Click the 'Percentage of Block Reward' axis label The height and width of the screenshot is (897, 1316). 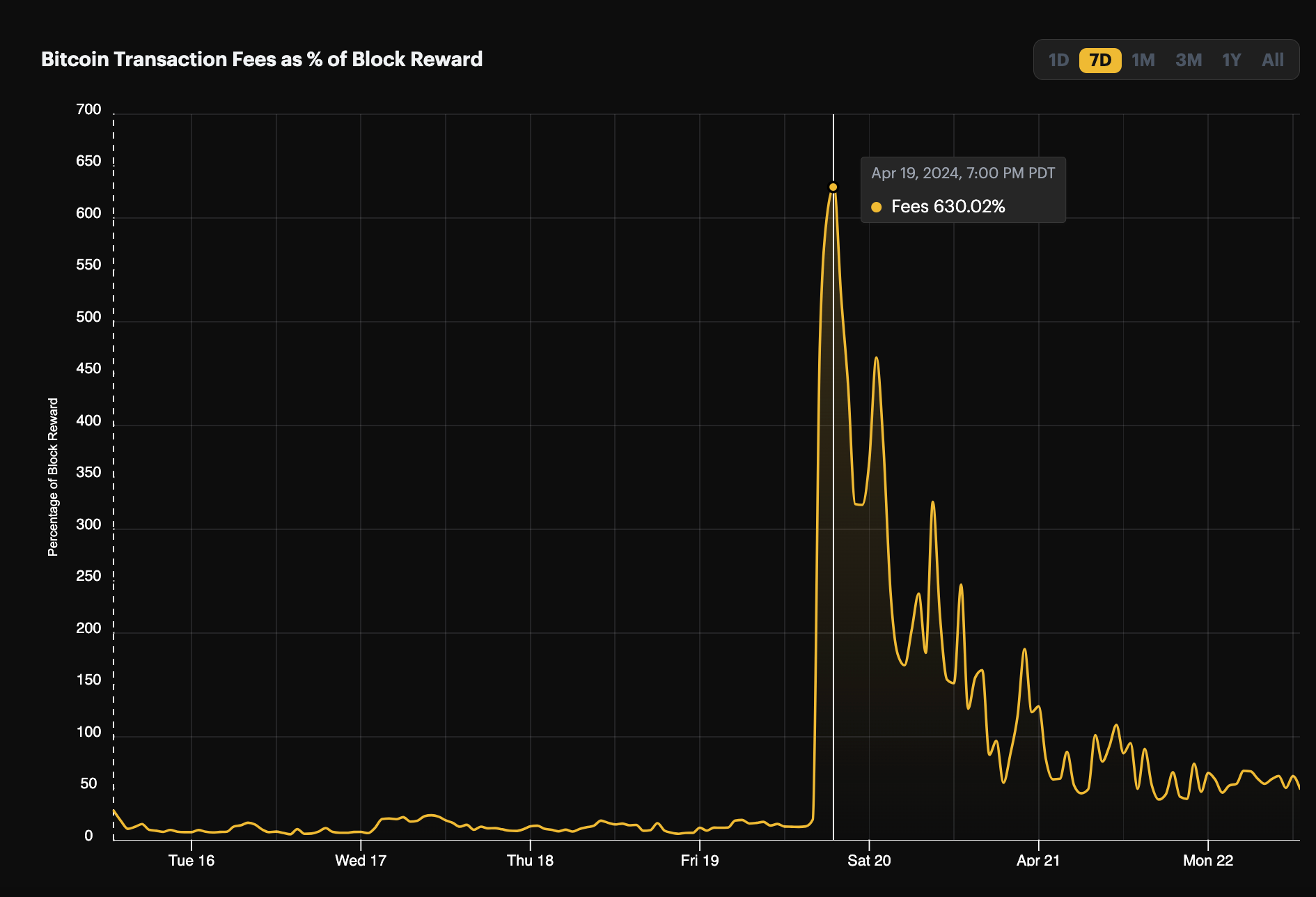coord(53,477)
